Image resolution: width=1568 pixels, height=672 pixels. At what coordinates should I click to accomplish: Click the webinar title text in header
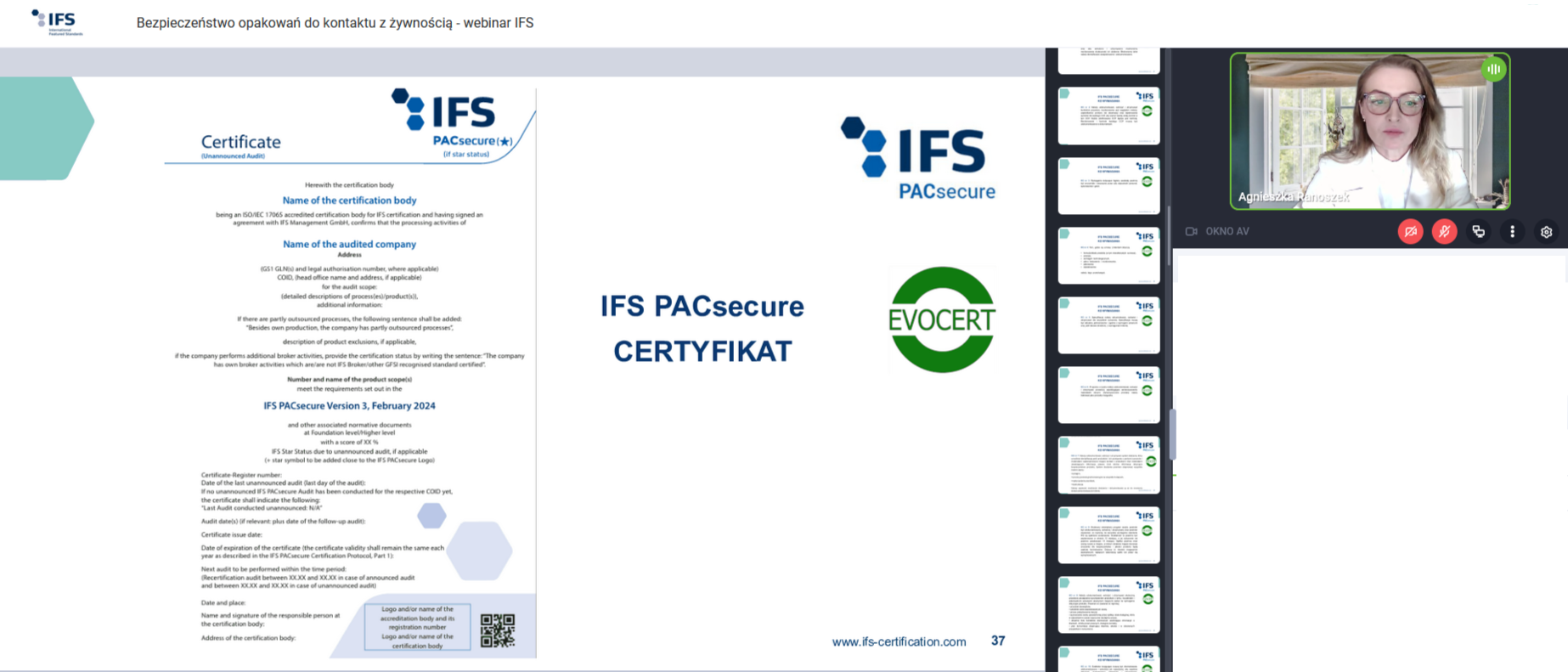point(335,23)
